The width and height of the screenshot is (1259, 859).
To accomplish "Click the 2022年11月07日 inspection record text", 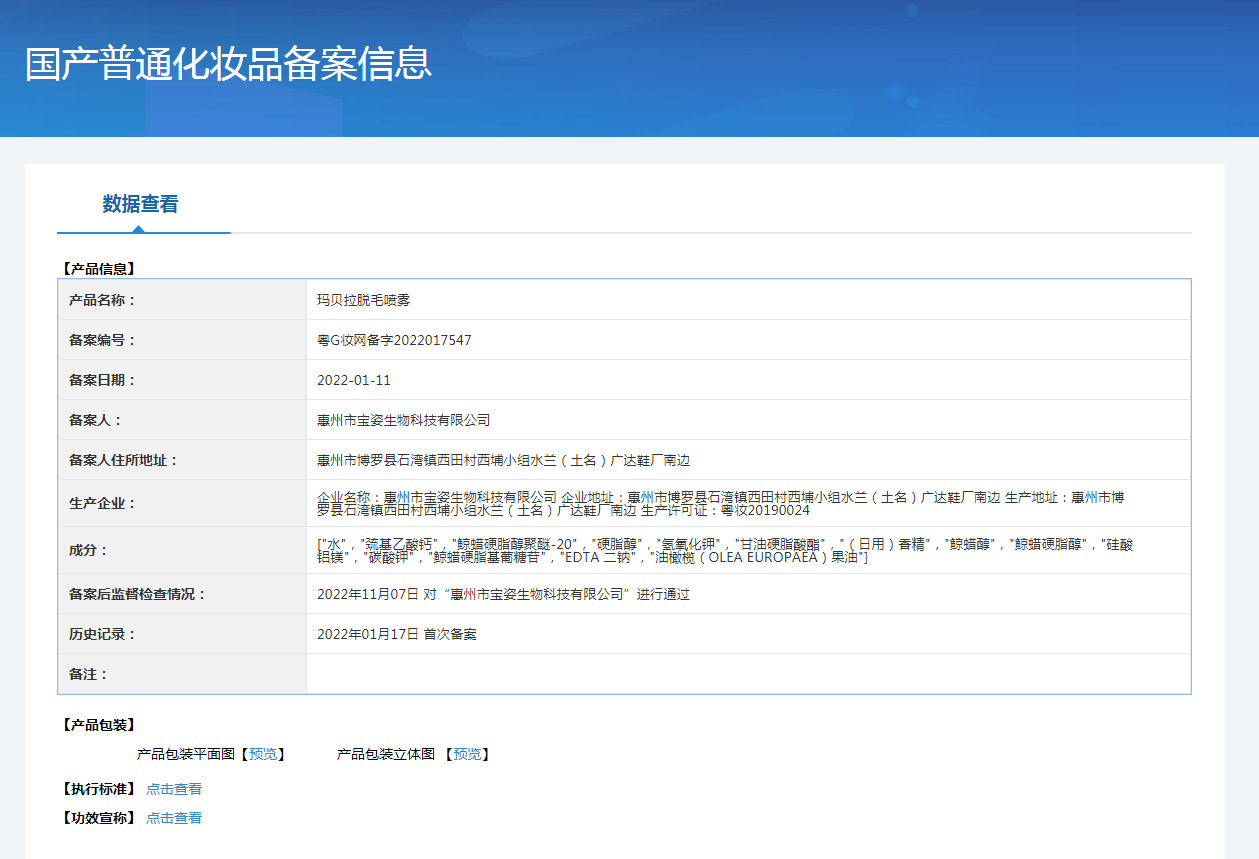I will (x=503, y=594).
